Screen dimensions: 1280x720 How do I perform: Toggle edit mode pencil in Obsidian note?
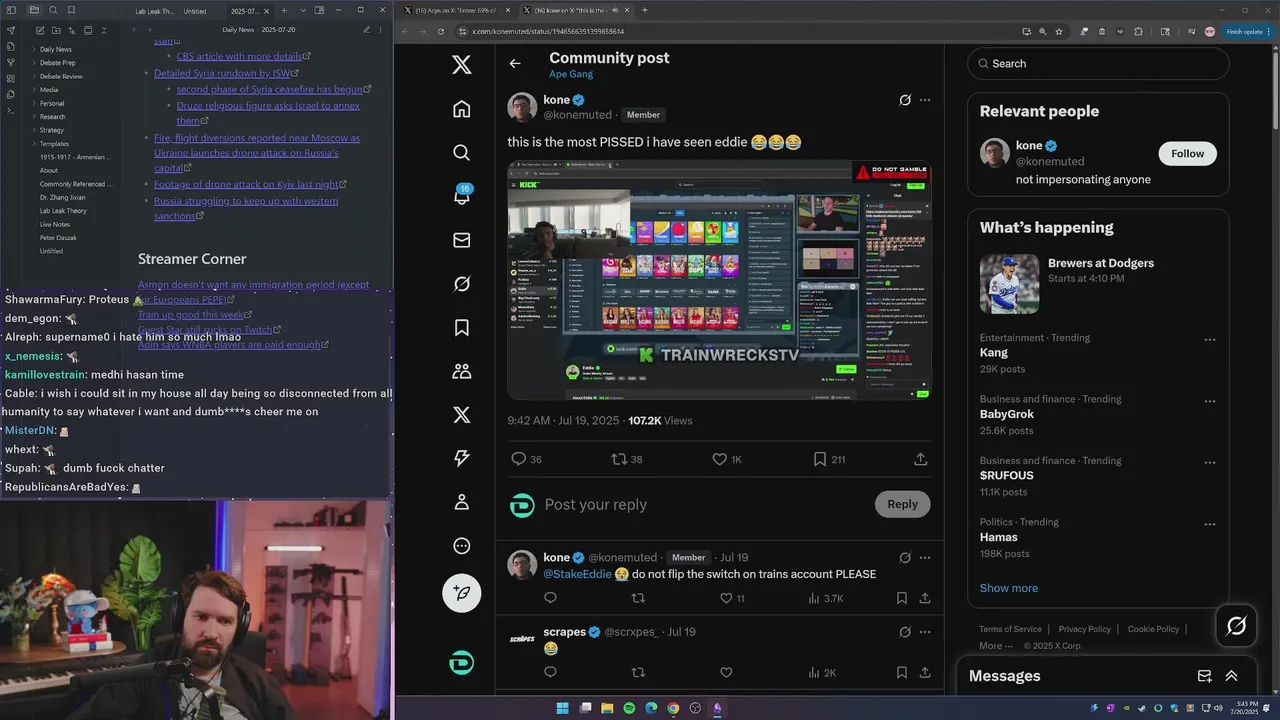tap(366, 30)
